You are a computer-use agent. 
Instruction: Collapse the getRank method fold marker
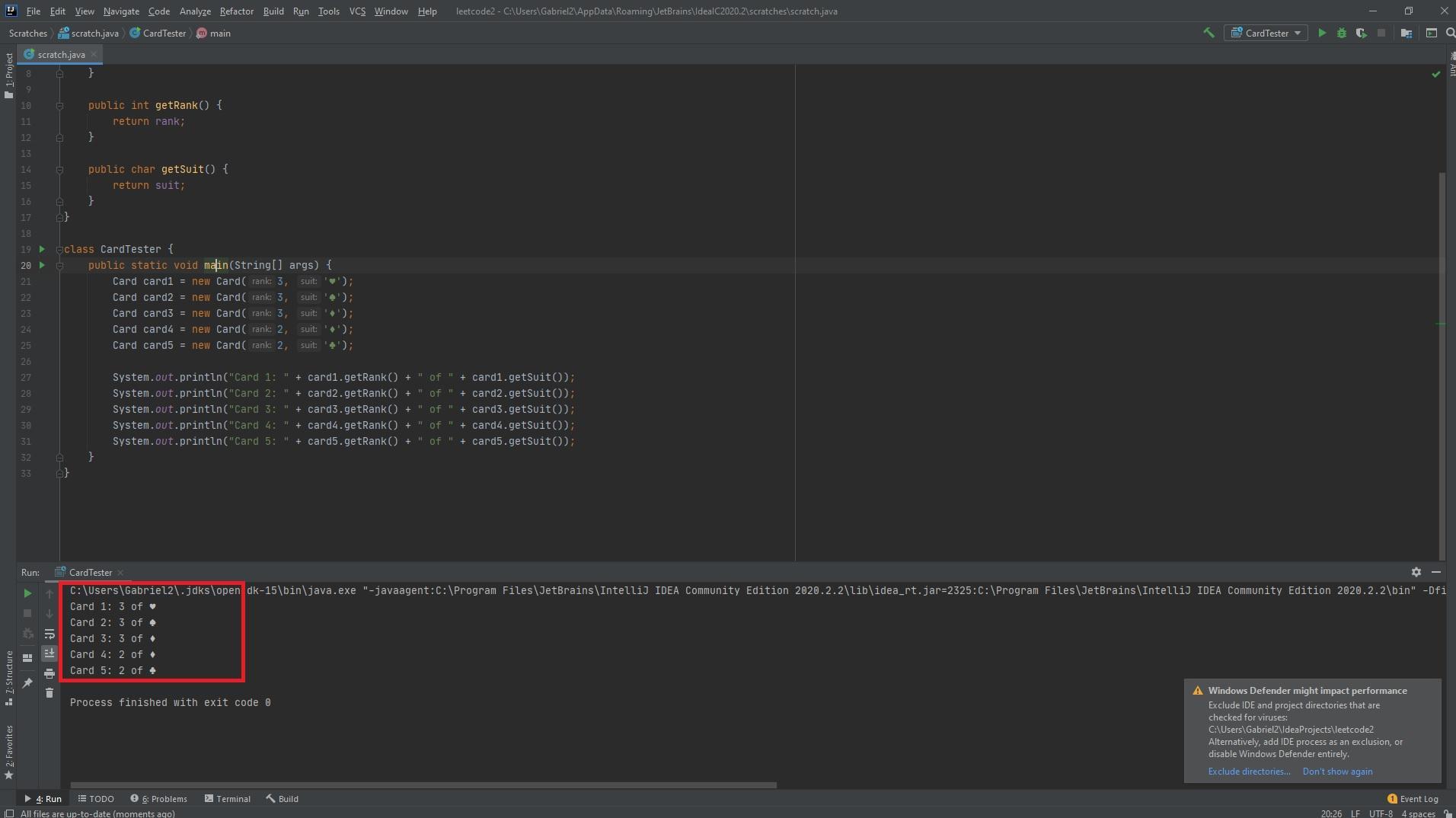[59, 106]
